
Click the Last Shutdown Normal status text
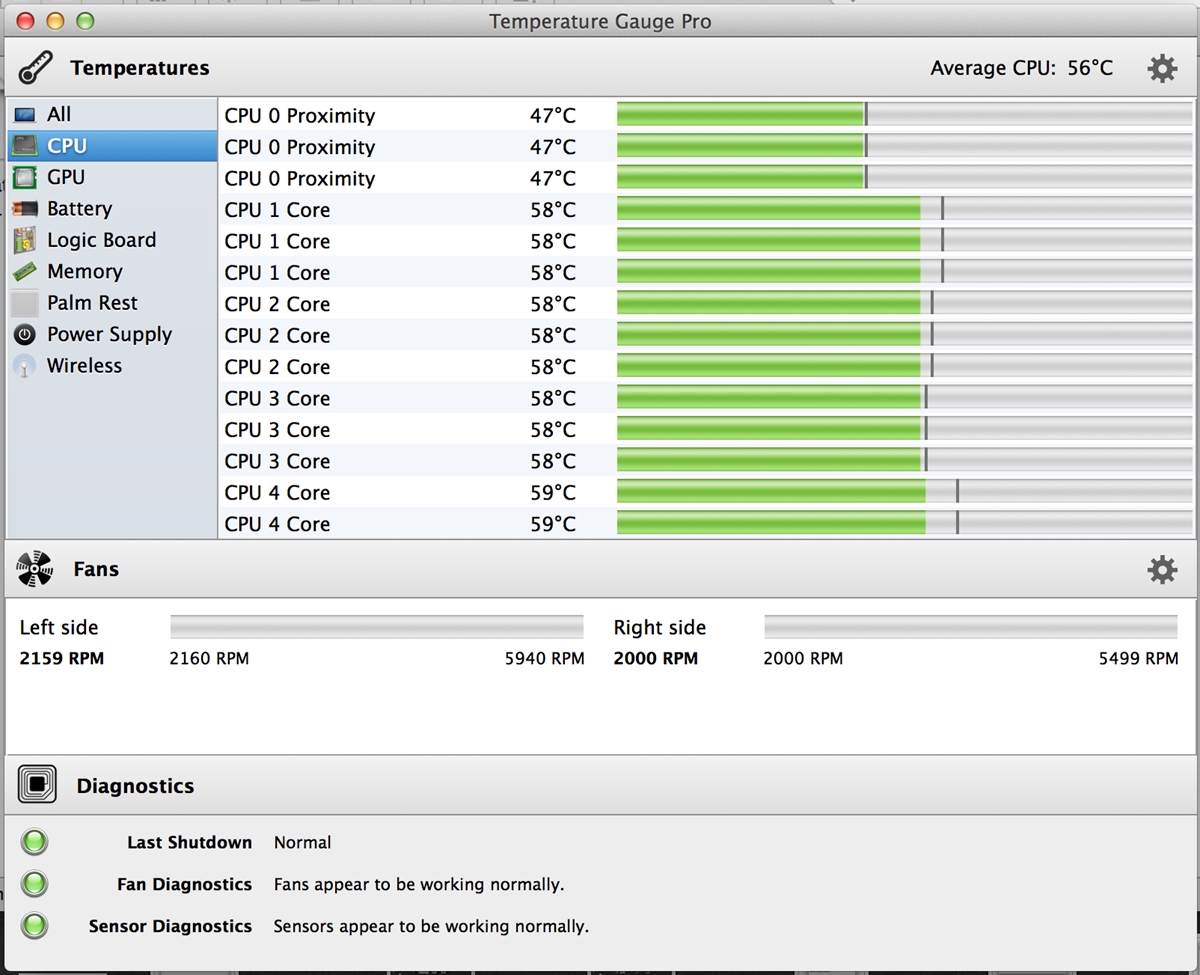coord(302,843)
